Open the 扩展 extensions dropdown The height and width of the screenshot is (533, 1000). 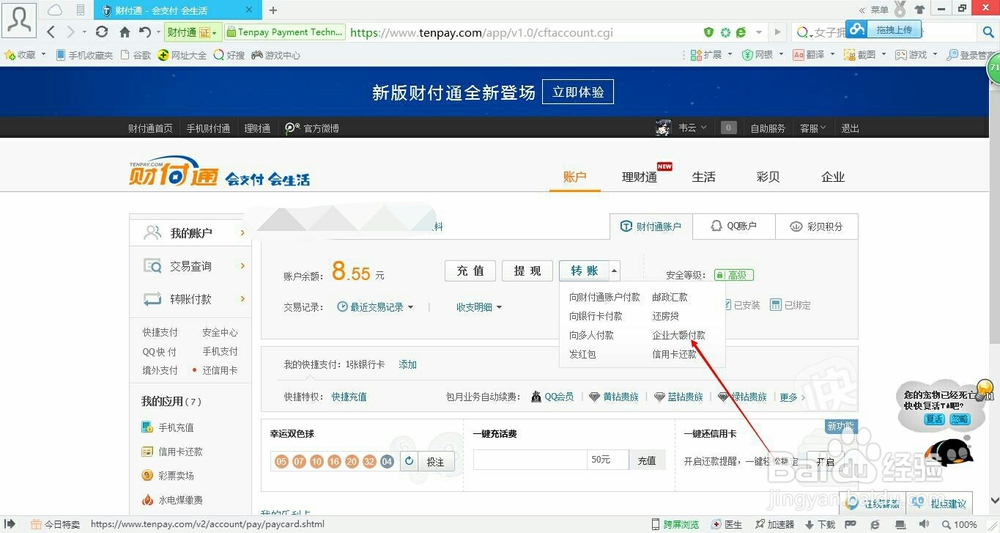point(710,55)
